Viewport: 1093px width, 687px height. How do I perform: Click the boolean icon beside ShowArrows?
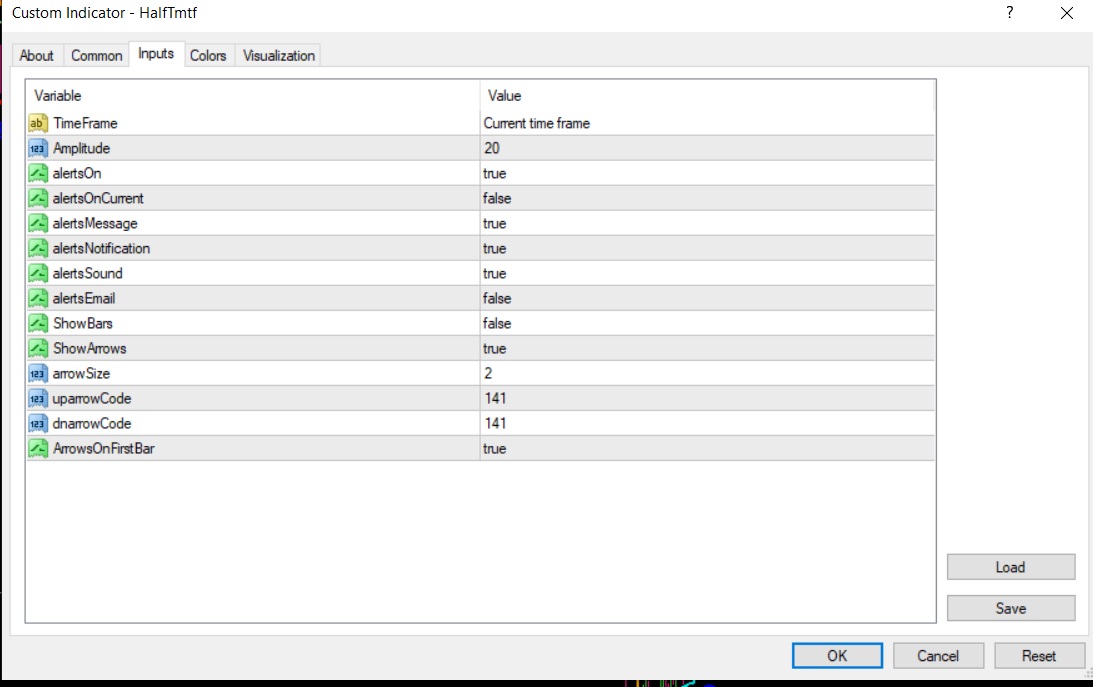[38, 348]
